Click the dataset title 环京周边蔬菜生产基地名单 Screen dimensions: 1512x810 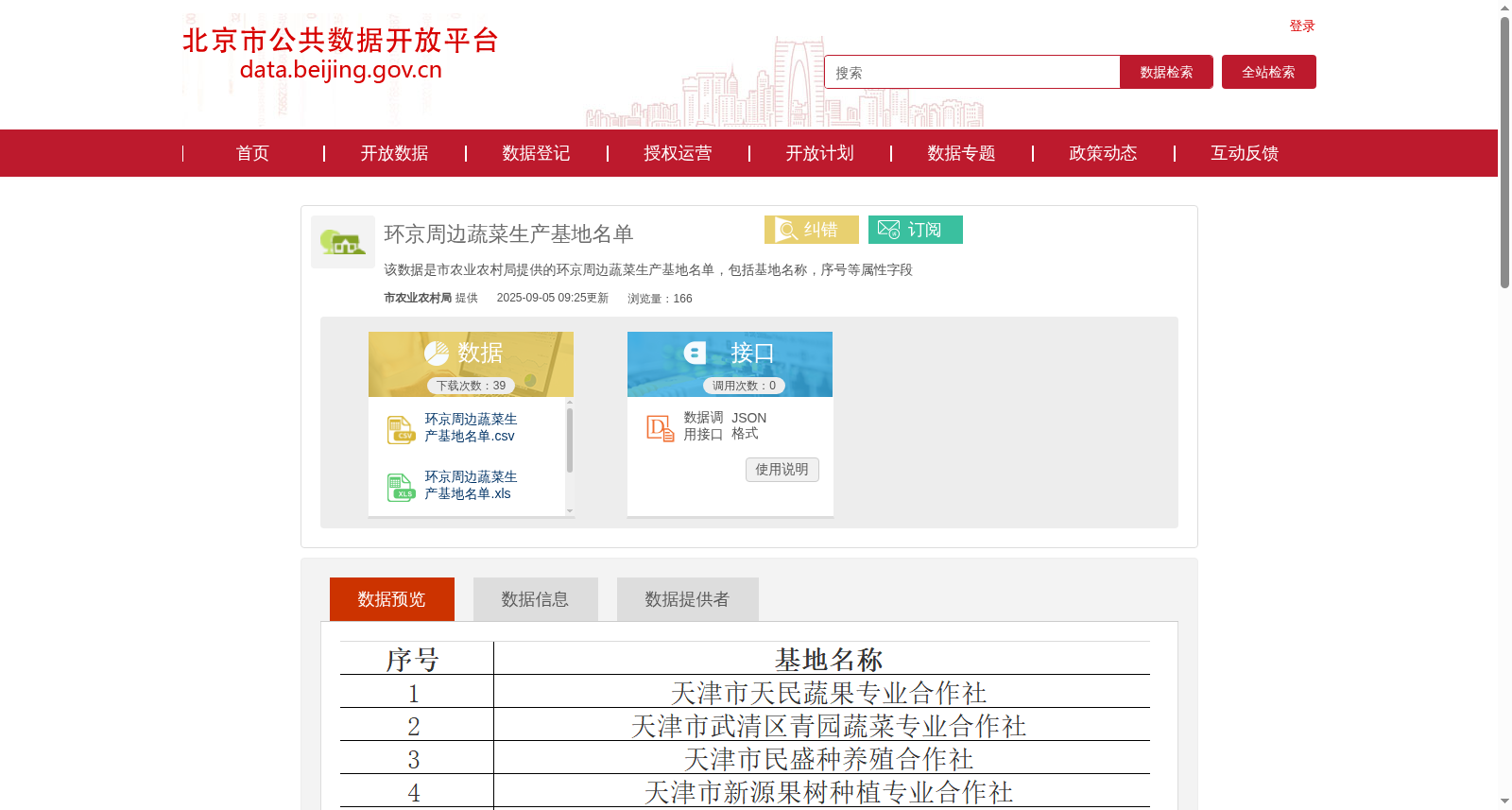click(x=508, y=233)
